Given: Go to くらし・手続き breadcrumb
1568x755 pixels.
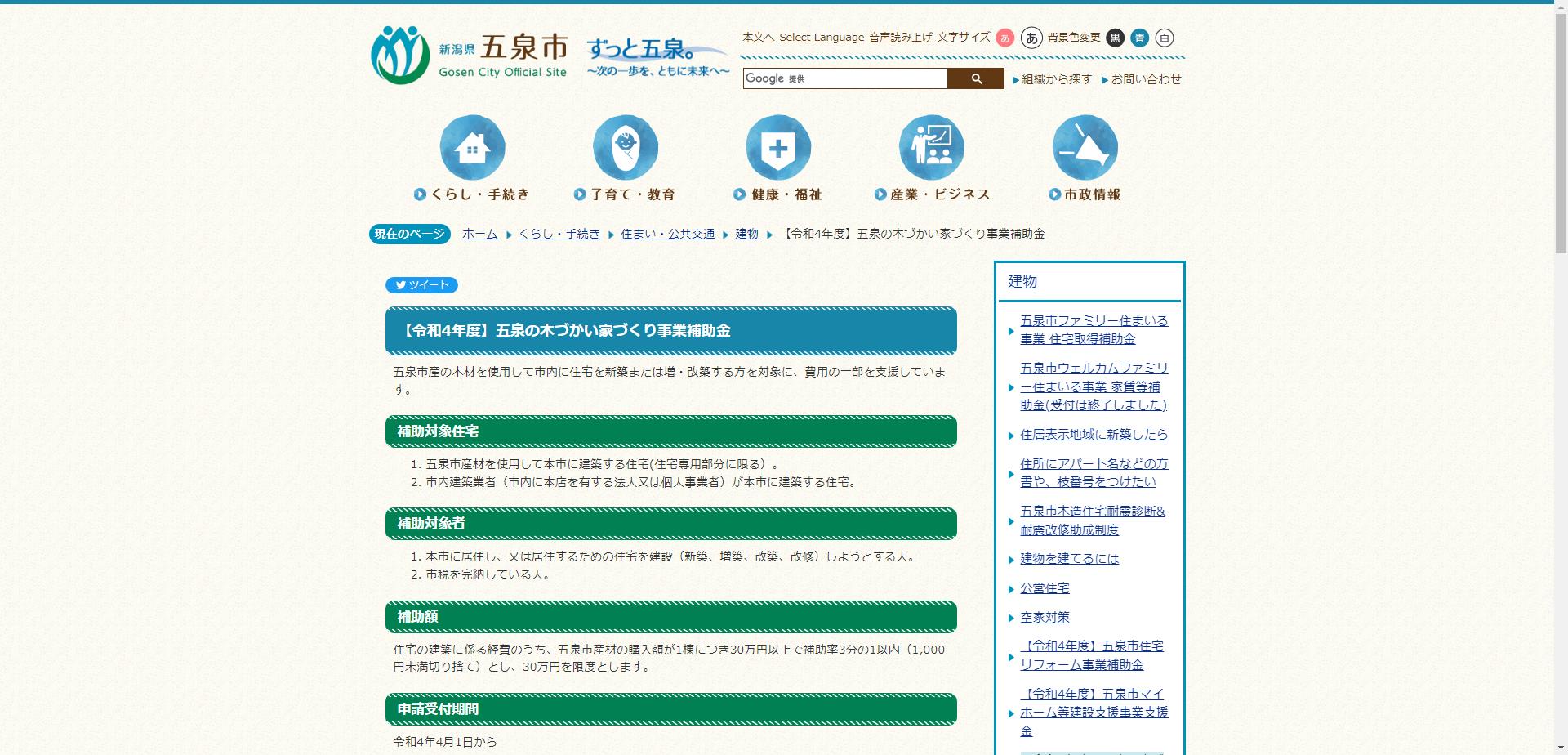Looking at the screenshot, I should (559, 234).
